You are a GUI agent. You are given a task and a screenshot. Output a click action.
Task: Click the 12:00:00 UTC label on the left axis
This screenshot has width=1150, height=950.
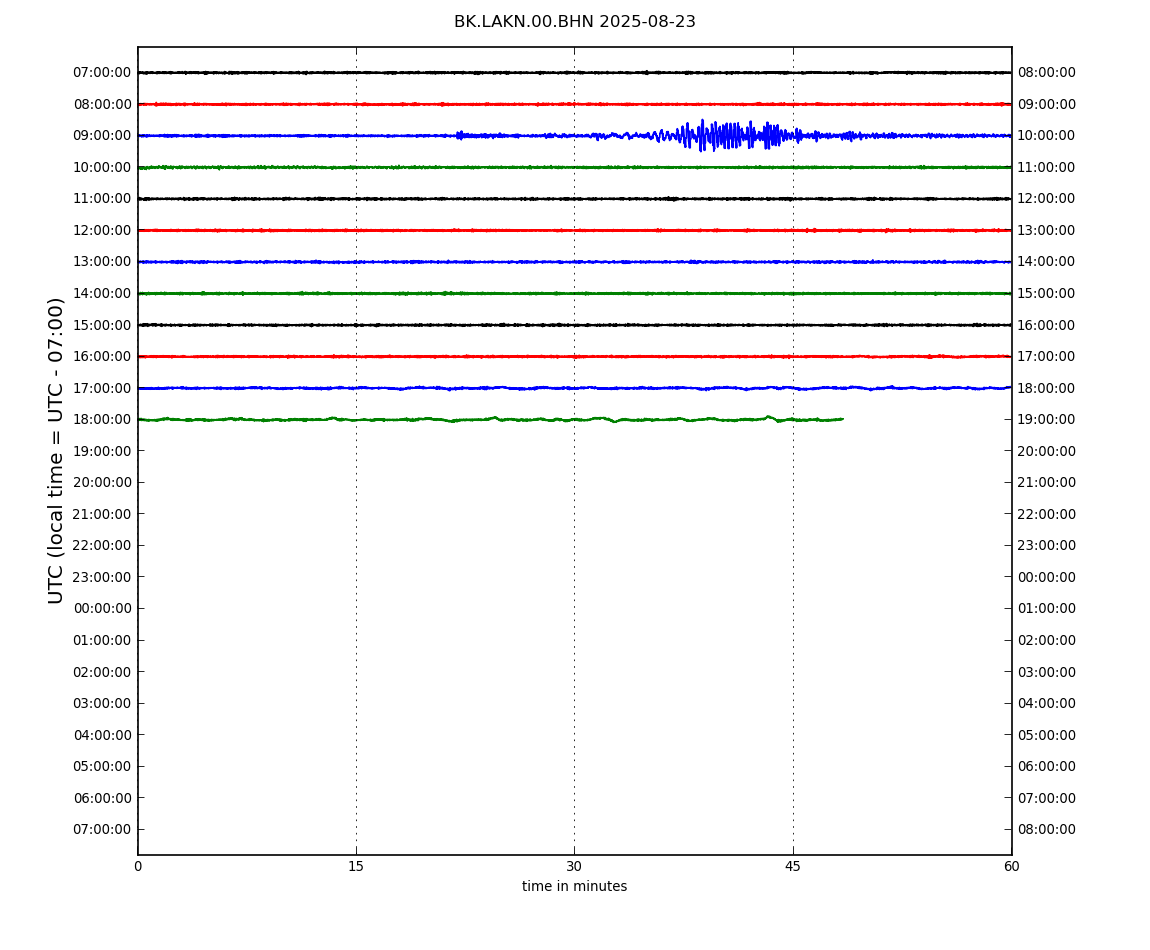click(x=102, y=230)
